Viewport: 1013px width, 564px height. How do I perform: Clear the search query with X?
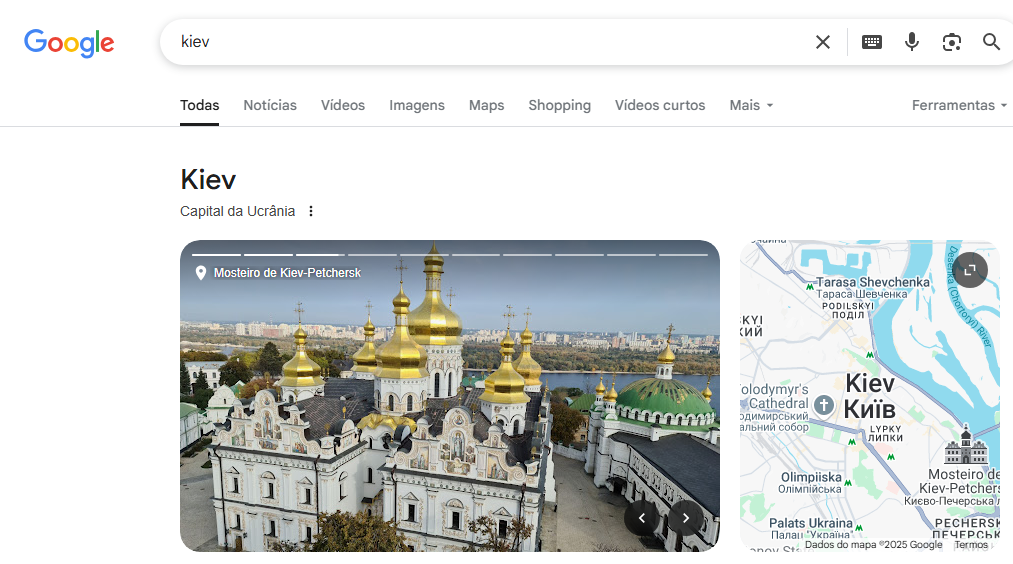tap(822, 42)
